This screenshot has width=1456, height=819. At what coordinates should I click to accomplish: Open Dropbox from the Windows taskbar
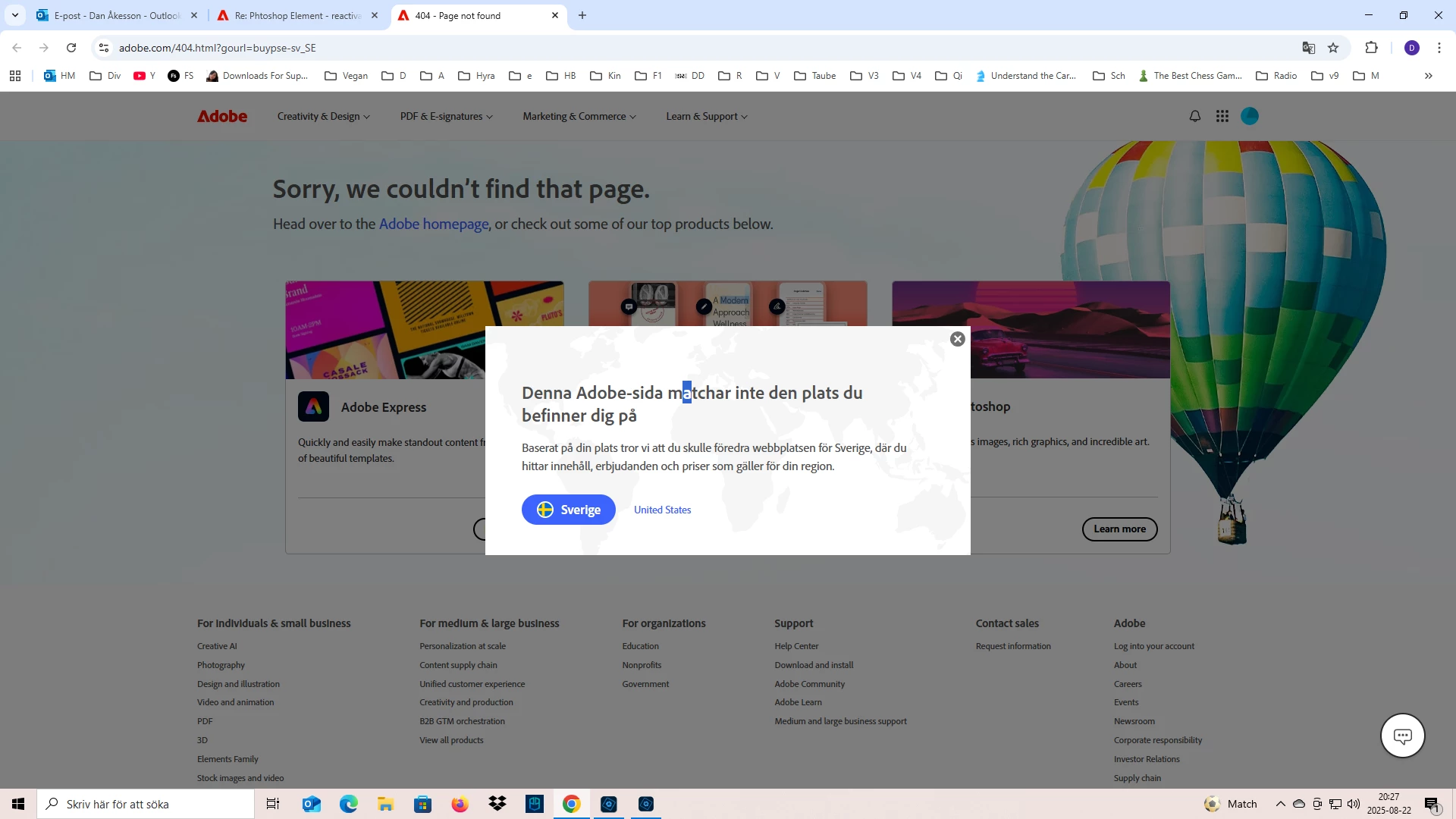click(497, 804)
